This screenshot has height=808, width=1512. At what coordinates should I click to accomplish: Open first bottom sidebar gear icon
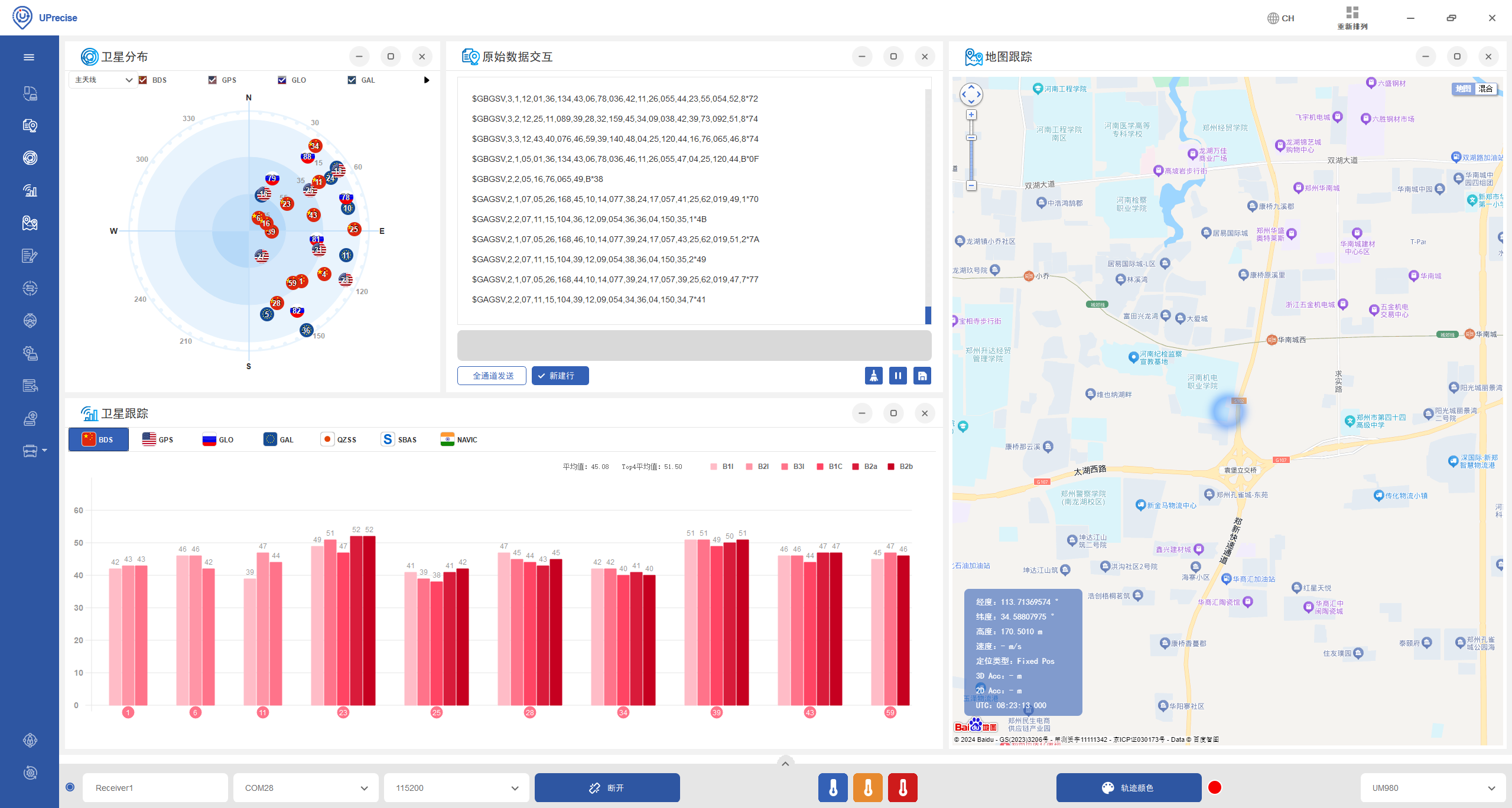[x=30, y=740]
